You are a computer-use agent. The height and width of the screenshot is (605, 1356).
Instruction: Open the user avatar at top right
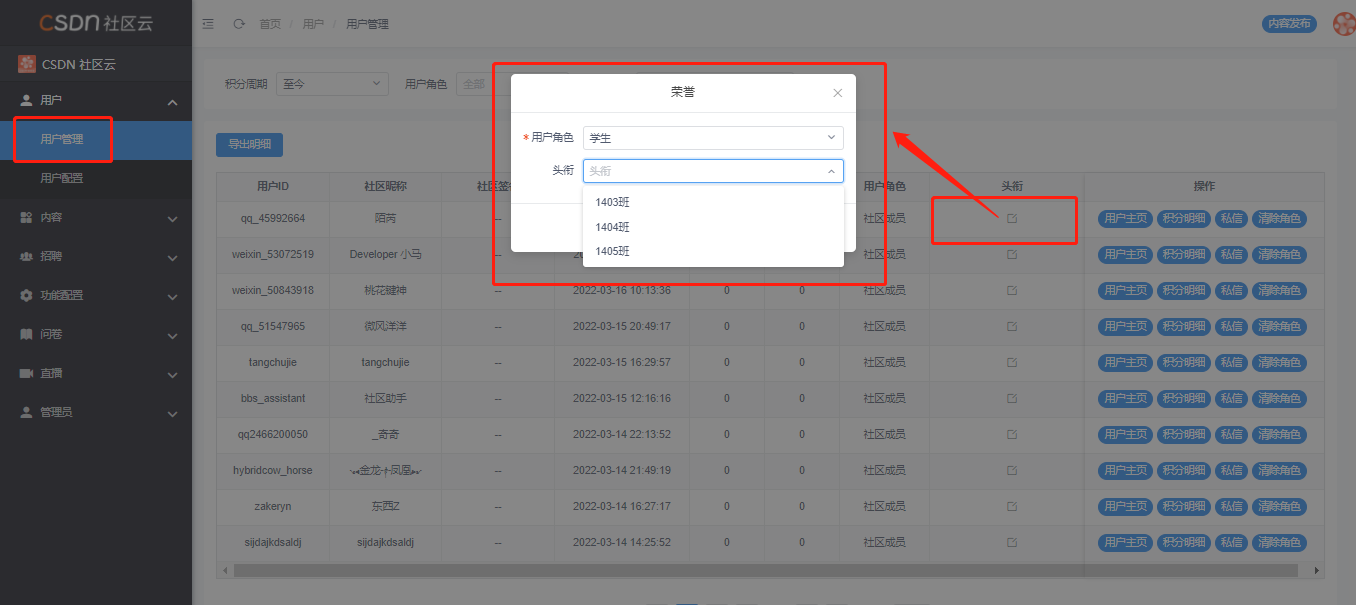point(1345,23)
